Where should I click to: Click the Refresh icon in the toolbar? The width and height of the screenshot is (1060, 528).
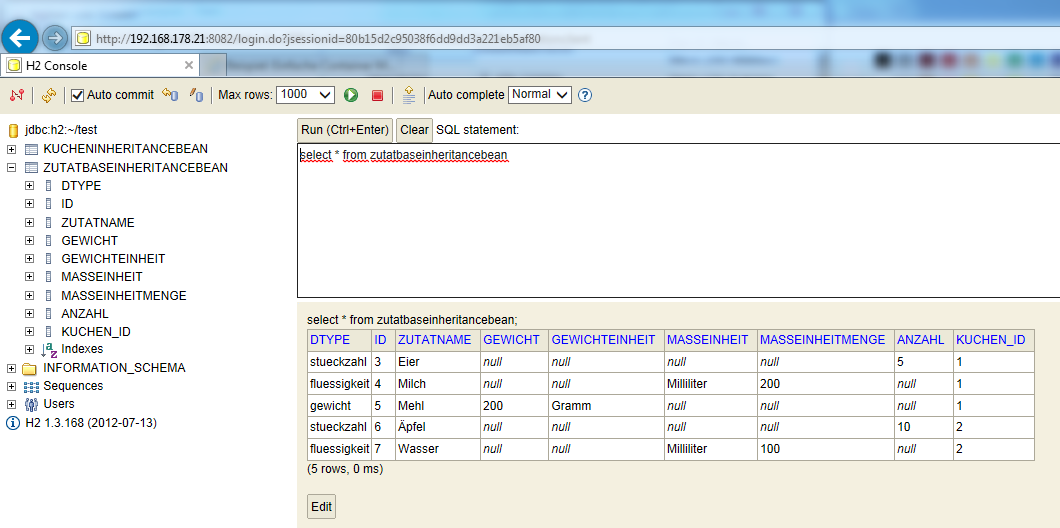(x=49, y=95)
